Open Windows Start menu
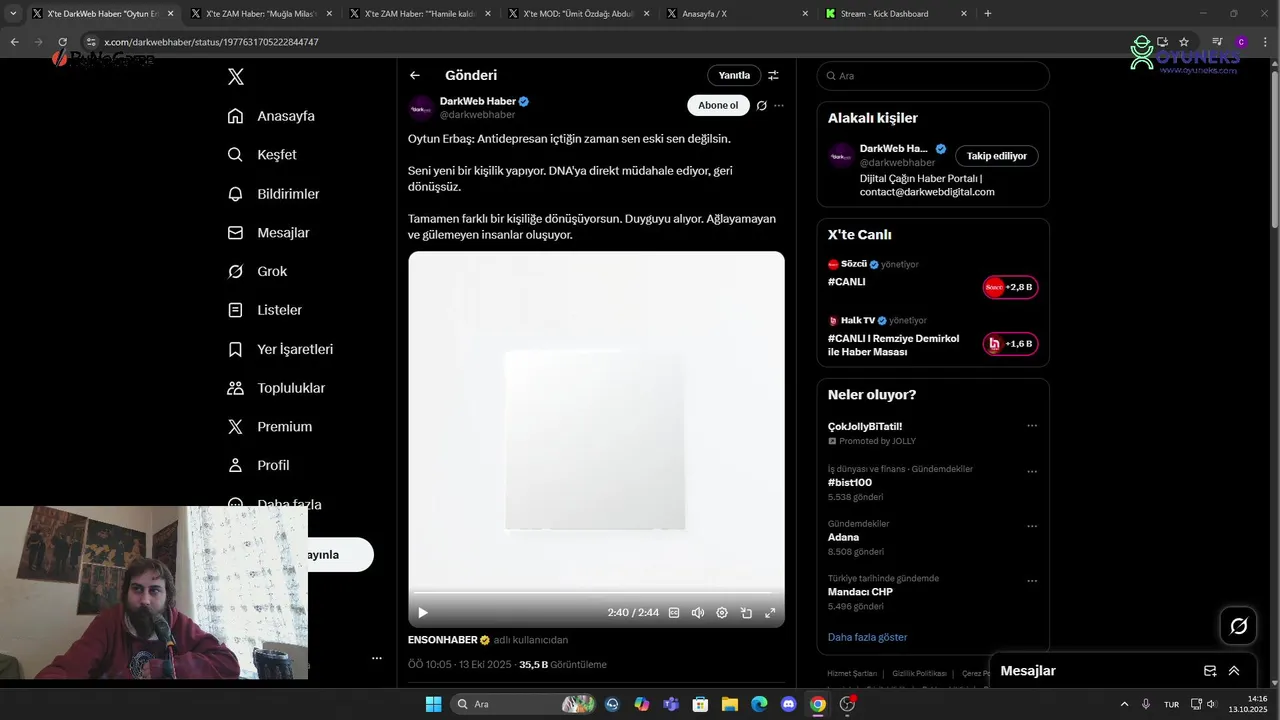The width and height of the screenshot is (1280, 720). [x=433, y=704]
